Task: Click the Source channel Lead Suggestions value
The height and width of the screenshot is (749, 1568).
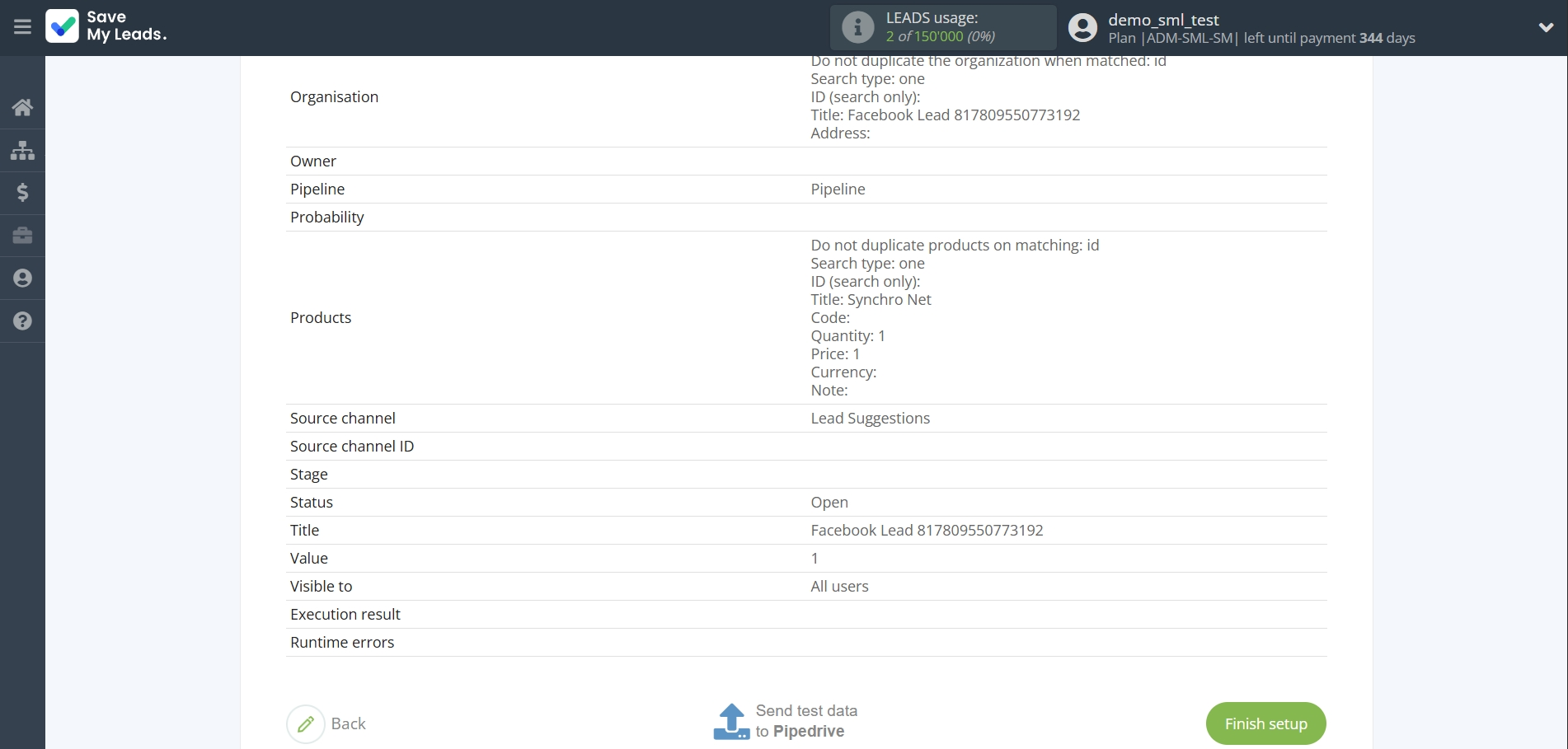Action: pyautogui.click(x=871, y=418)
